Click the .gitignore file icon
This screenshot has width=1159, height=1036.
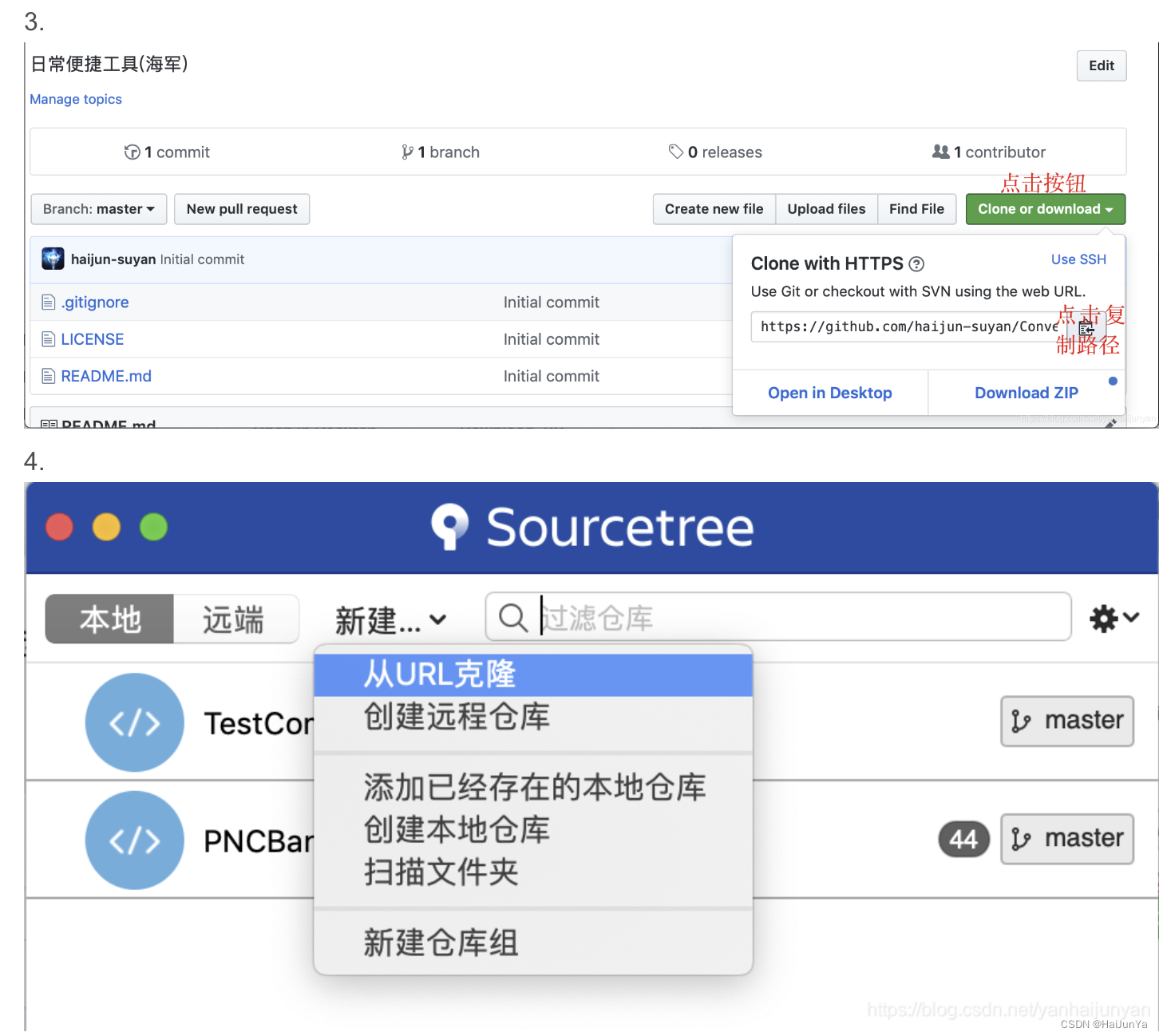(49, 302)
